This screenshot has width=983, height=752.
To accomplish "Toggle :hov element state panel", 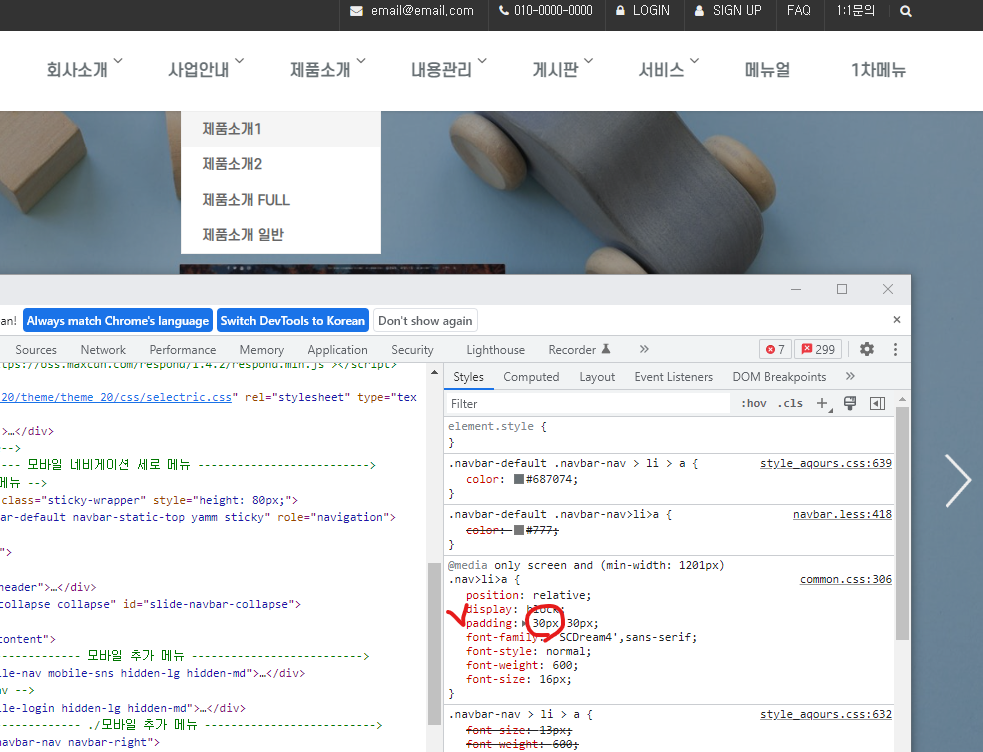I will pos(754,404).
